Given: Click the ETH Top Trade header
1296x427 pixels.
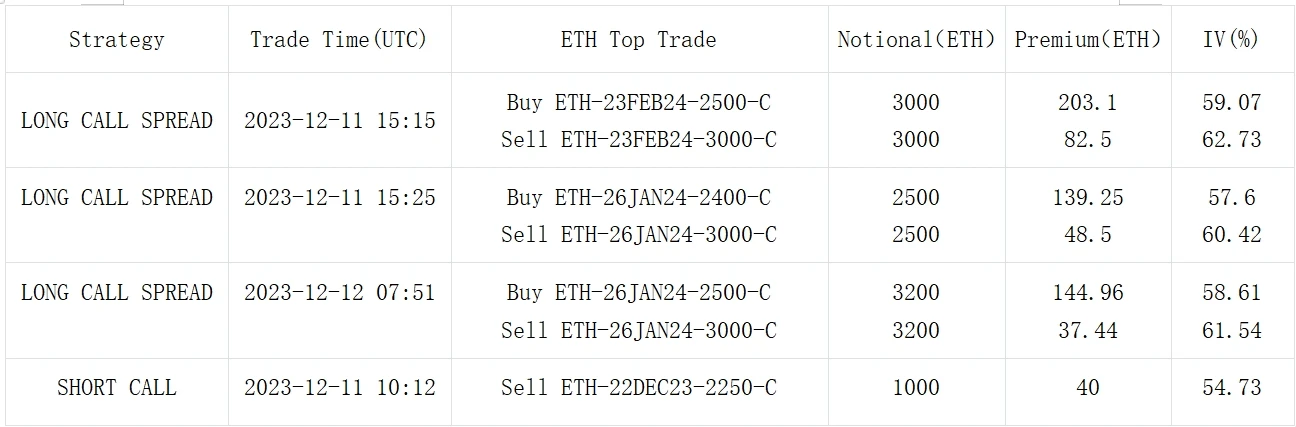Looking at the screenshot, I should pos(638,40).
